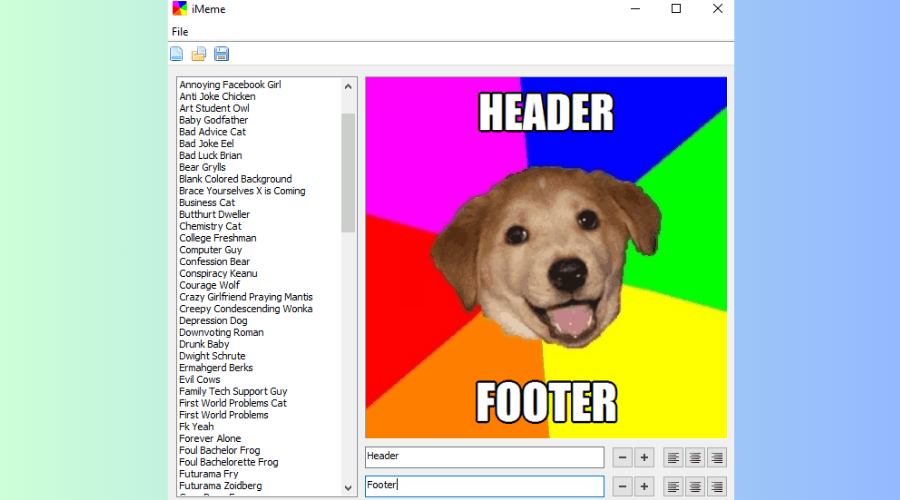Select Foul Bachelor Frog template
This screenshot has width=900, height=500.
tap(219, 450)
